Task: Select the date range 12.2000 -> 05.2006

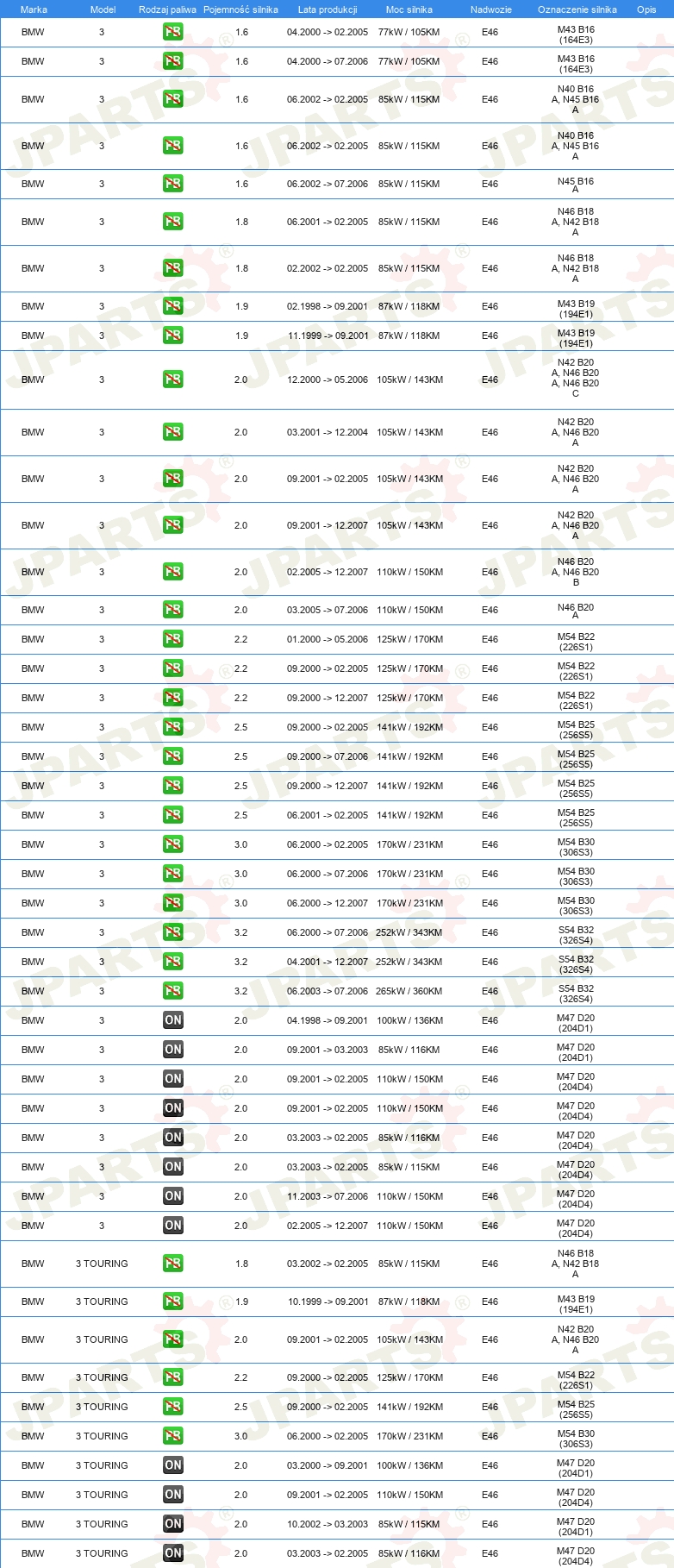Action: click(x=328, y=379)
